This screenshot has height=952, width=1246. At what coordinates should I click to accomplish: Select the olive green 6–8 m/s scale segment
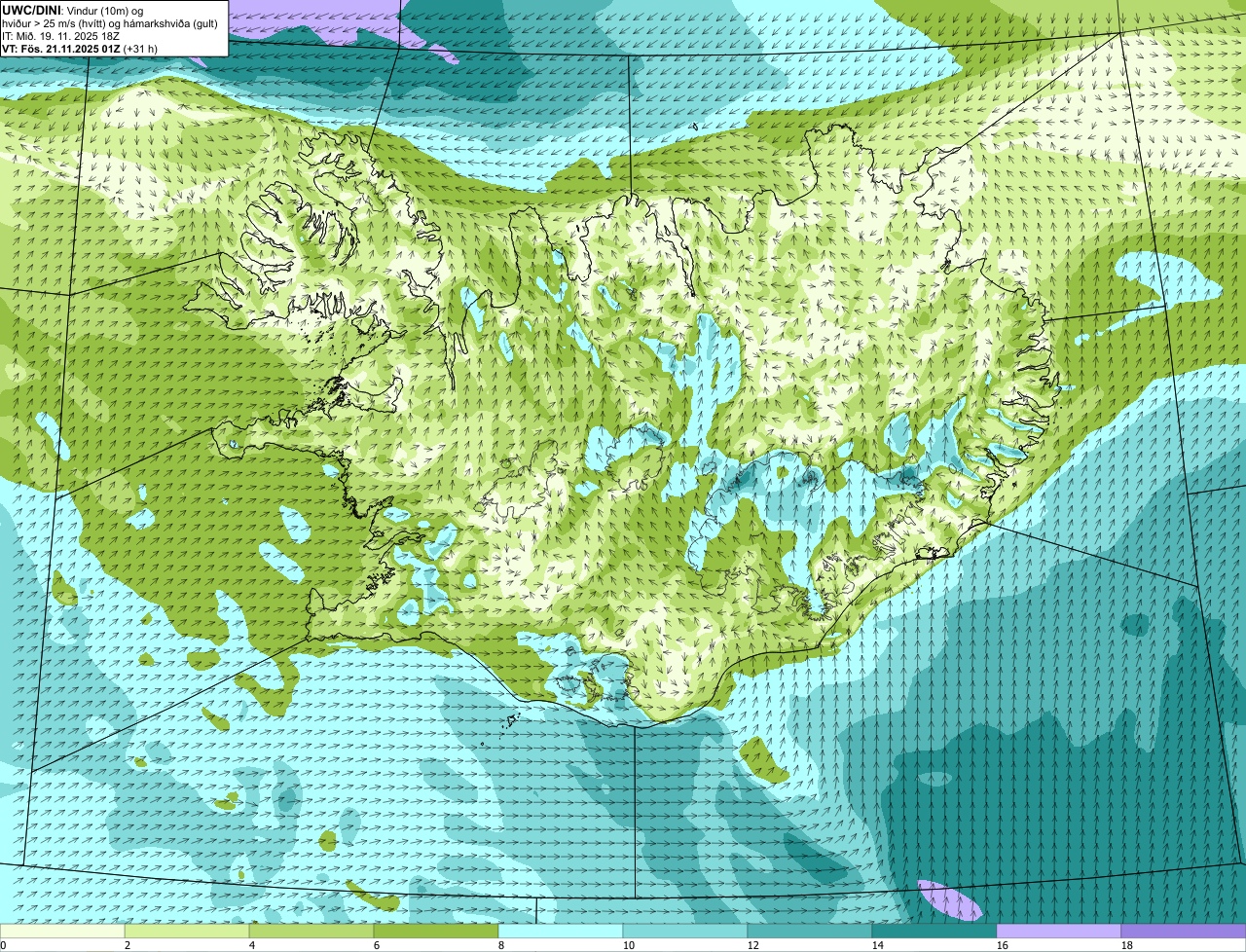coord(436,931)
